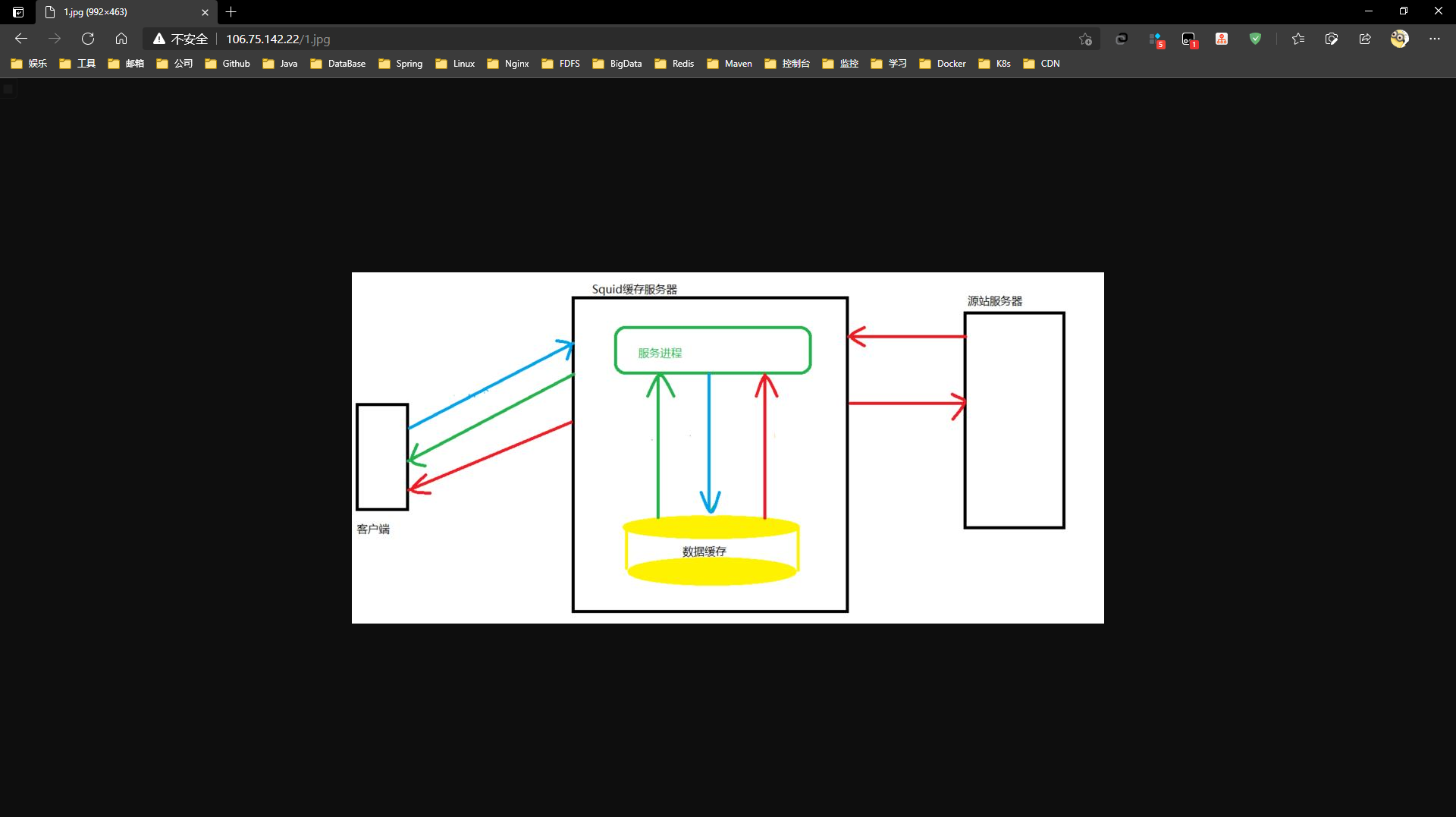The image size is (1456, 817).
Task: Open the 娱乐 bookmarks folder
Action: [29, 64]
